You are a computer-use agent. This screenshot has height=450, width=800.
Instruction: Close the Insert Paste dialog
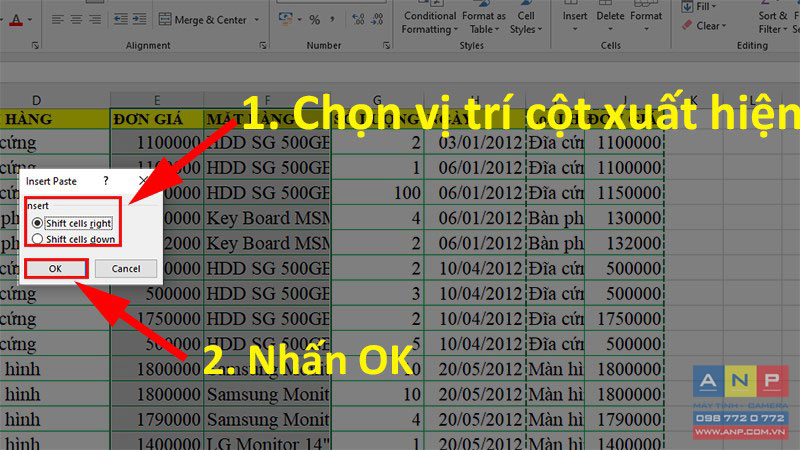tap(143, 181)
